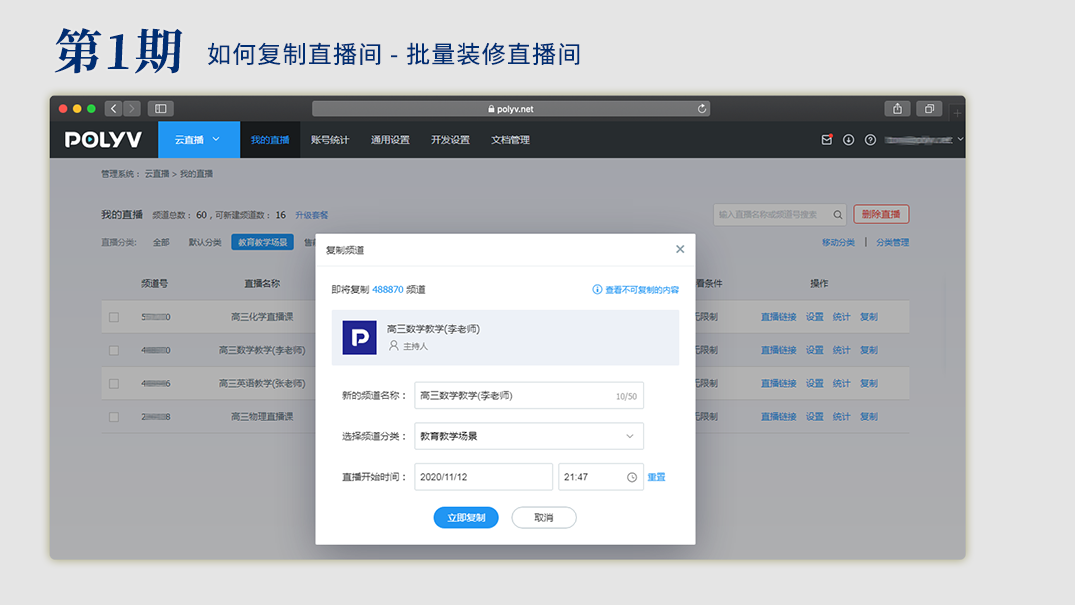Viewport: 1075px width, 605px height.
Task: Select the checkbox for 高三英语教学(张老师)
Action: tap(114, 383)
